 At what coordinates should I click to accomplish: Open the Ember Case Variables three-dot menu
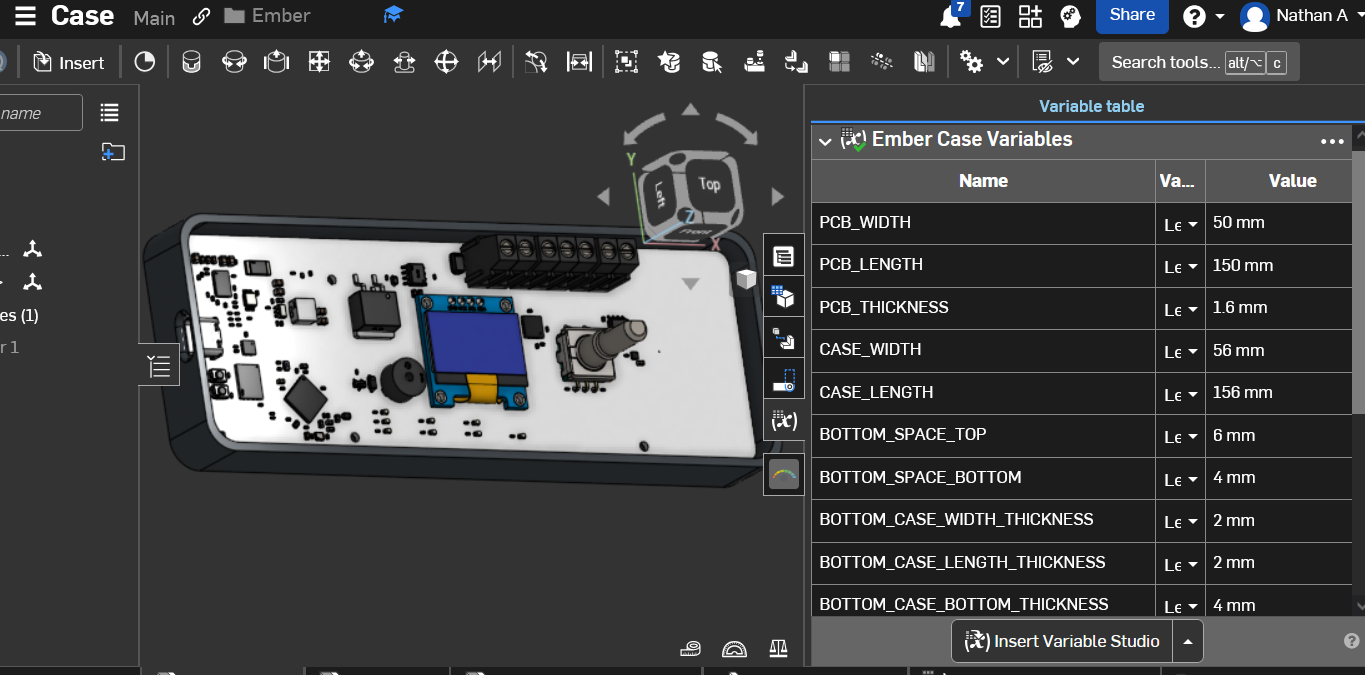click(x=1332, y=141)
